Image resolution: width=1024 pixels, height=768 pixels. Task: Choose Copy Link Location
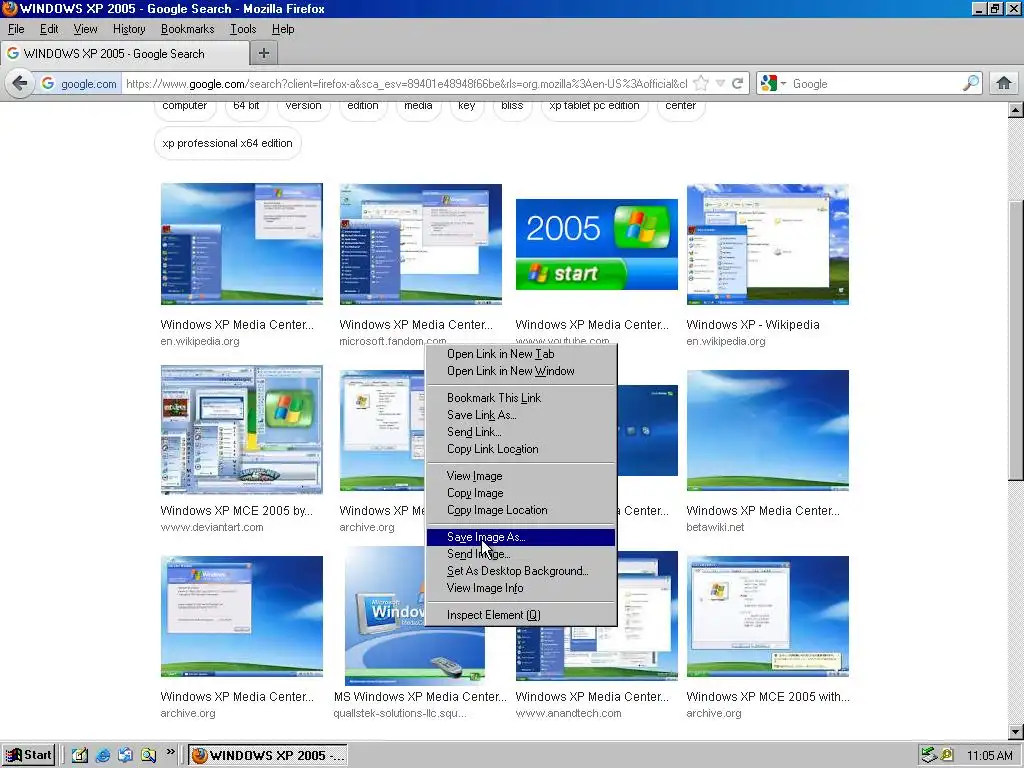[520, 449]
